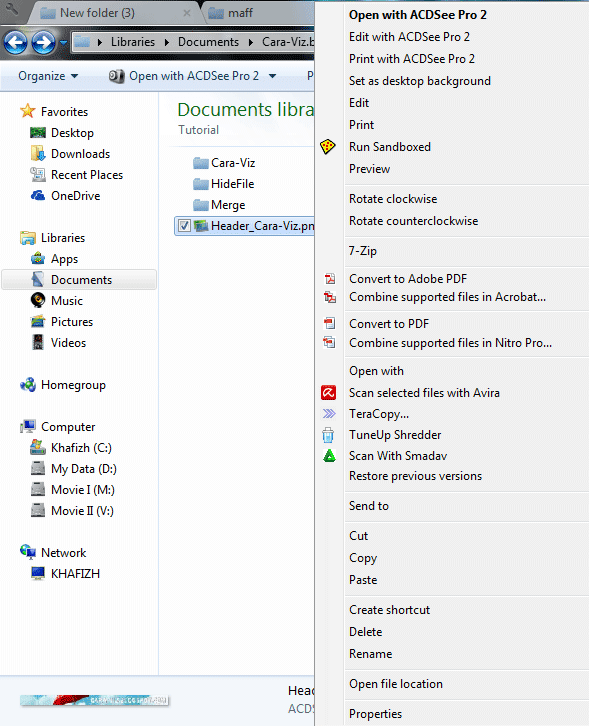Choose Restore previous versions

point(415,476)
